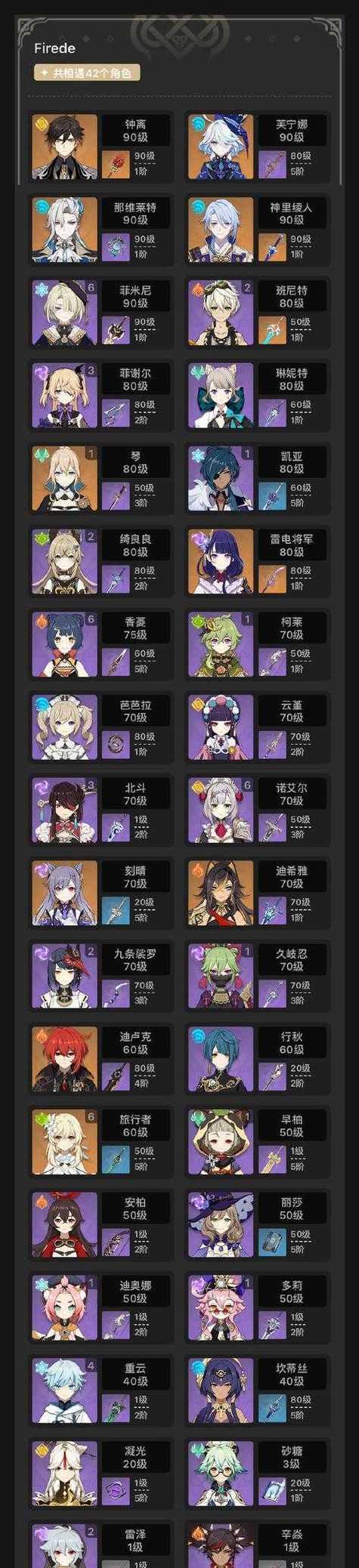Screen dimensions: 359x1568
Task: Click the Firede player name
Action: [x=54, y=48]
